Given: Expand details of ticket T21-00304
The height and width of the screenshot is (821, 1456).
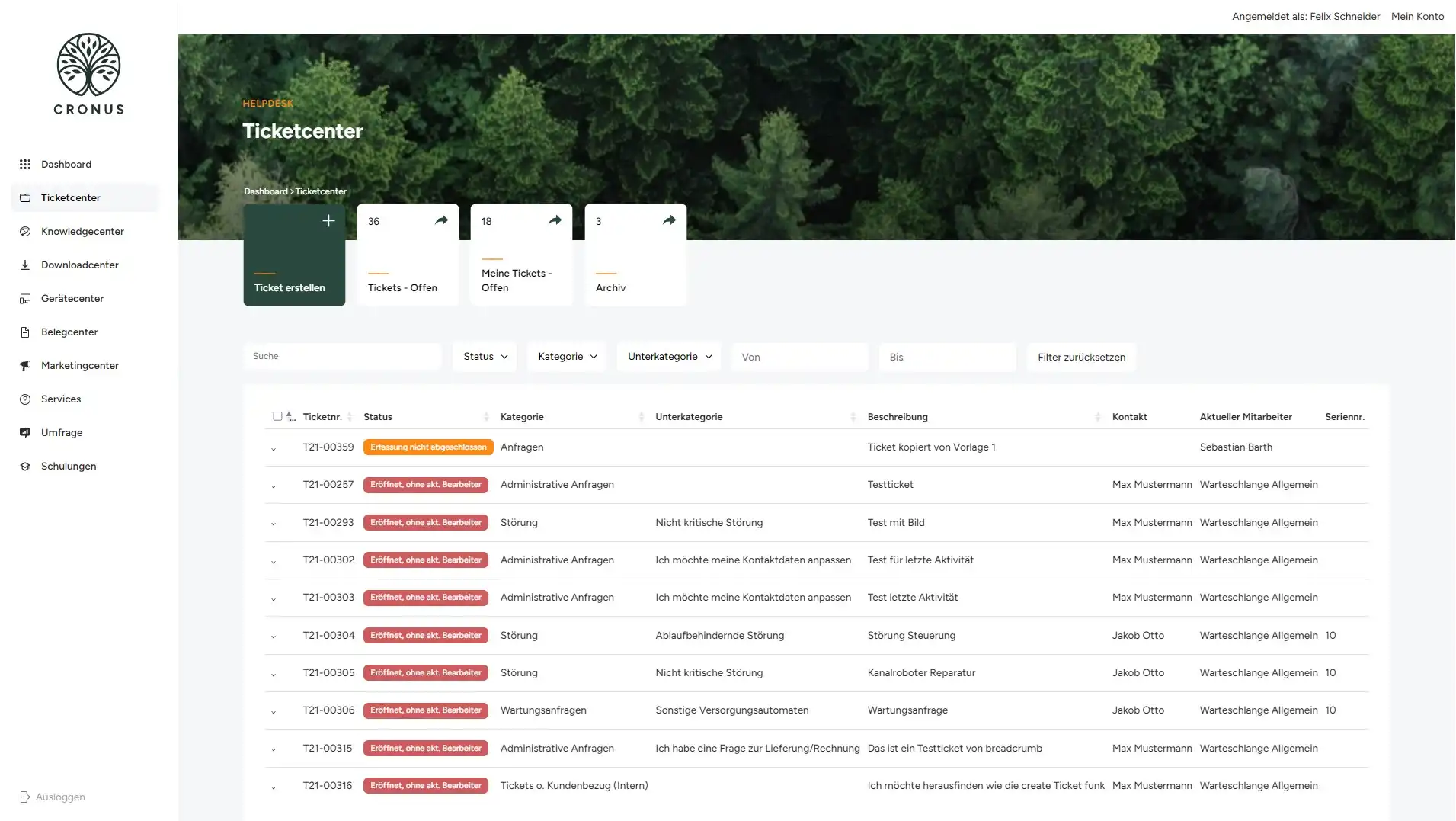Looking at the screenshot, I should coord(274,637).
